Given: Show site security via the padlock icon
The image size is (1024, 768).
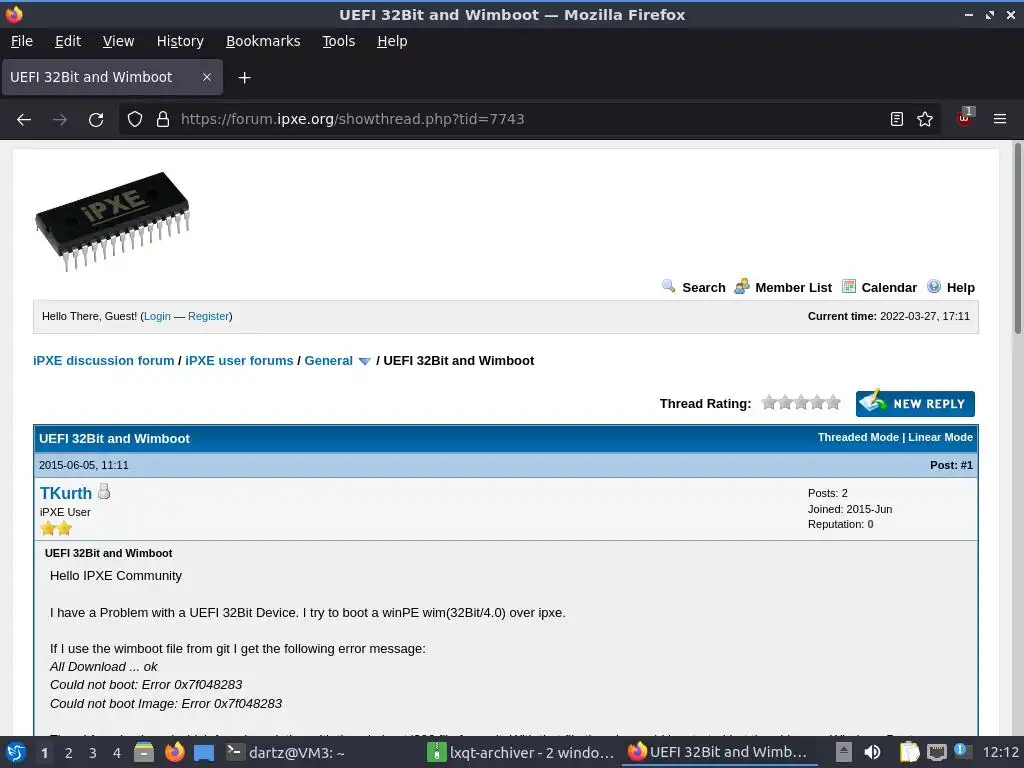Looking at the screenshot, I should click(x=163, y=119).
